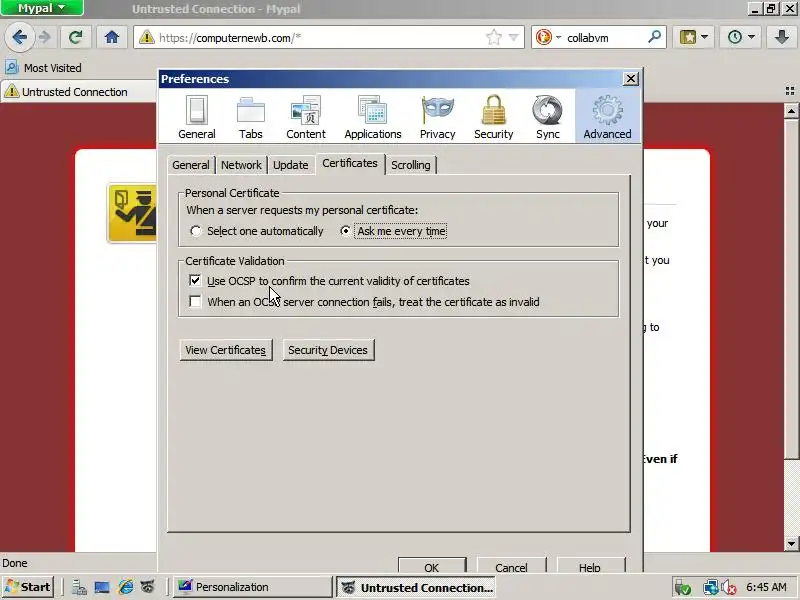Viewport: 800px width, 600px height.
Task: Open the General preferences pane icon
Action: pos(196,116)
